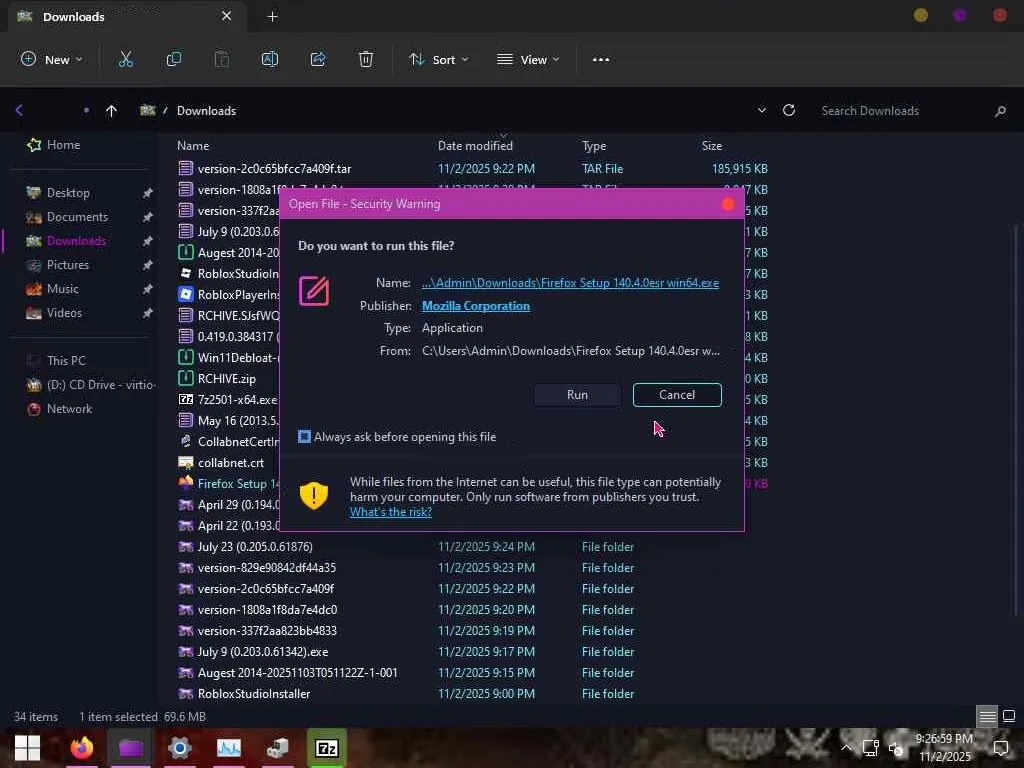Click the search magnifier icon
The height and width of the screenshot is (768, 1024).
(1000, 111)
